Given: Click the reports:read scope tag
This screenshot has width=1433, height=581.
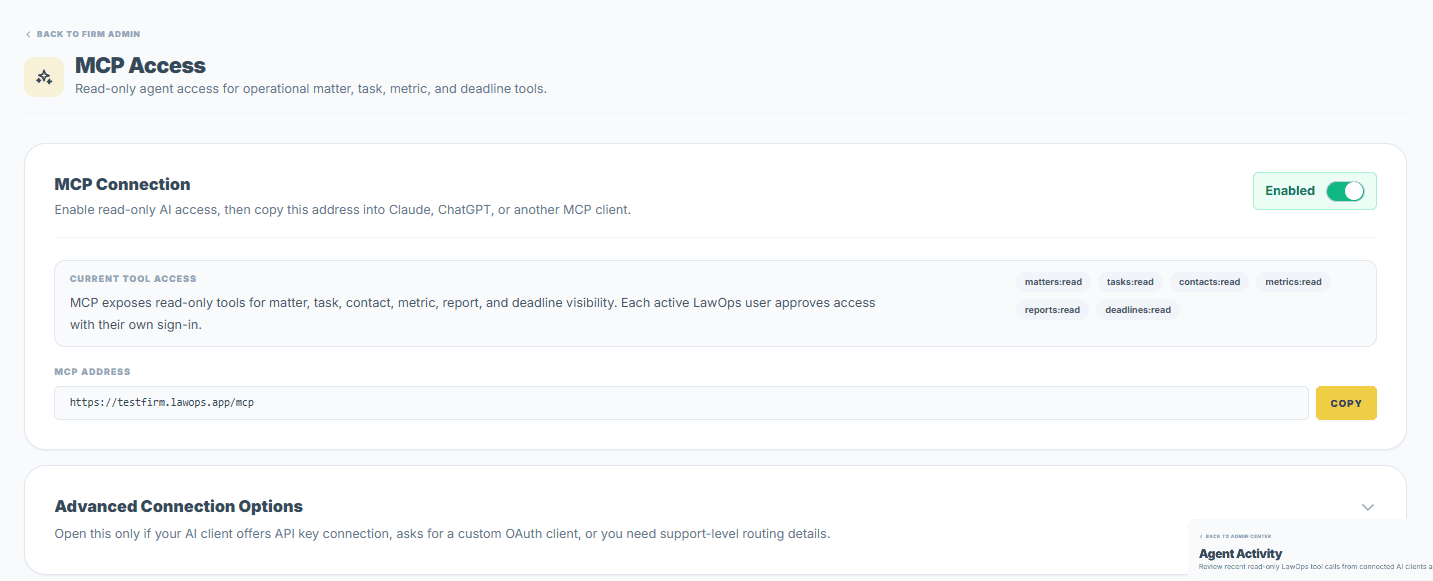Looking at the screenshot, I should 1052,310.
